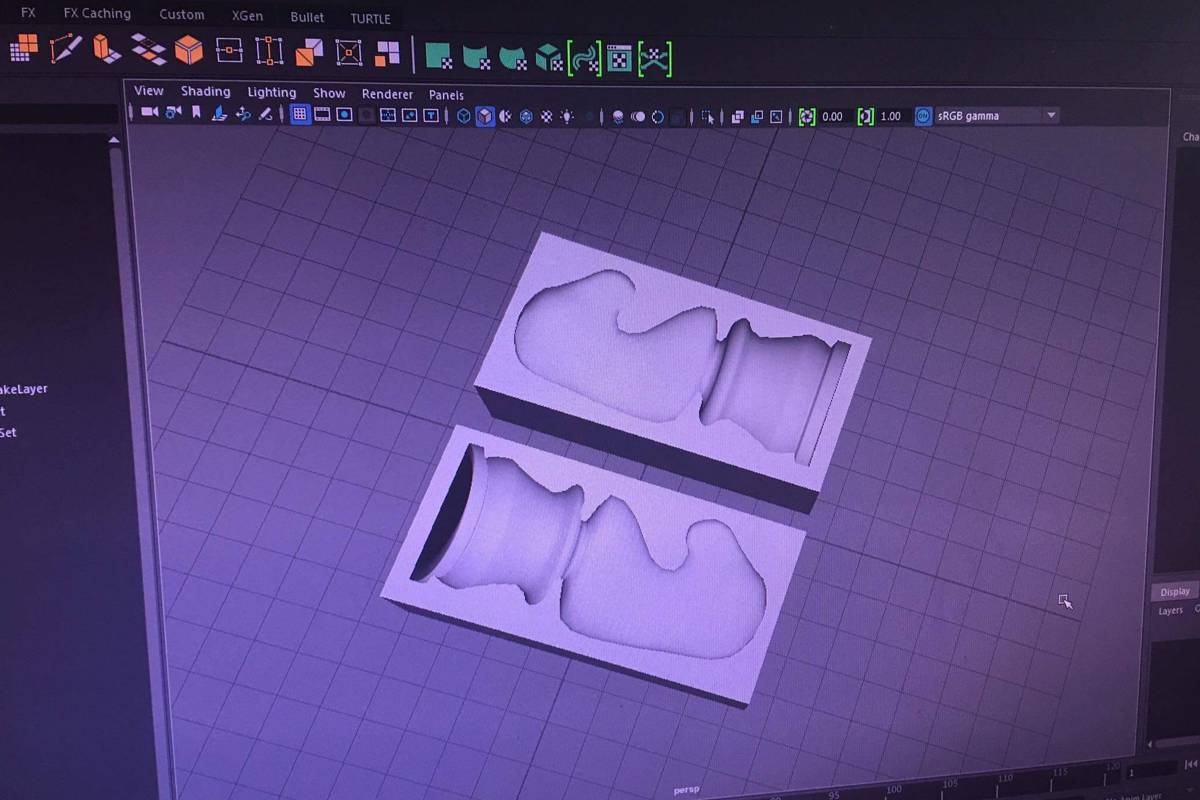1200x800 pixels.
Task: Open the Layers menu in Layer Editor
Action: (1170, 610)
